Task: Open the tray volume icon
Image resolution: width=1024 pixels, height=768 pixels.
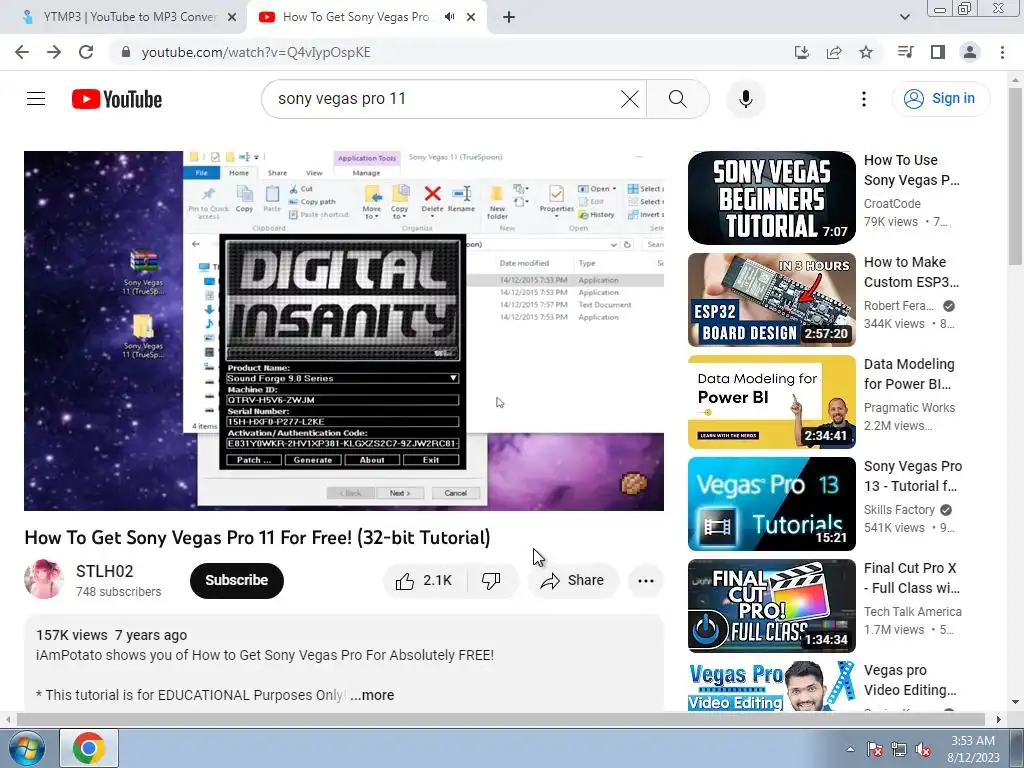Action: click(923, 749)
